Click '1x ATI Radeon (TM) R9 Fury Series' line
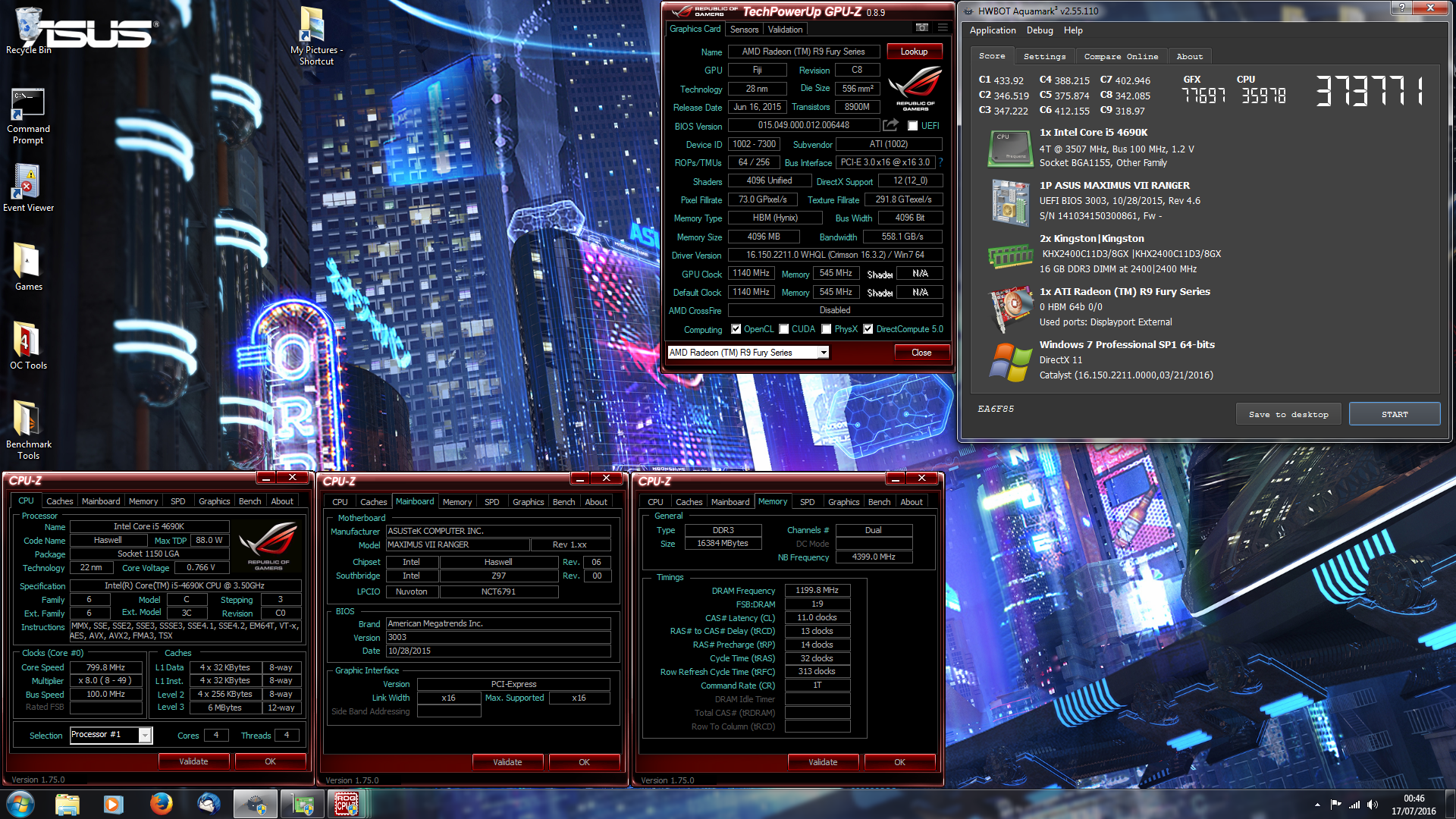 [1125, 291]
